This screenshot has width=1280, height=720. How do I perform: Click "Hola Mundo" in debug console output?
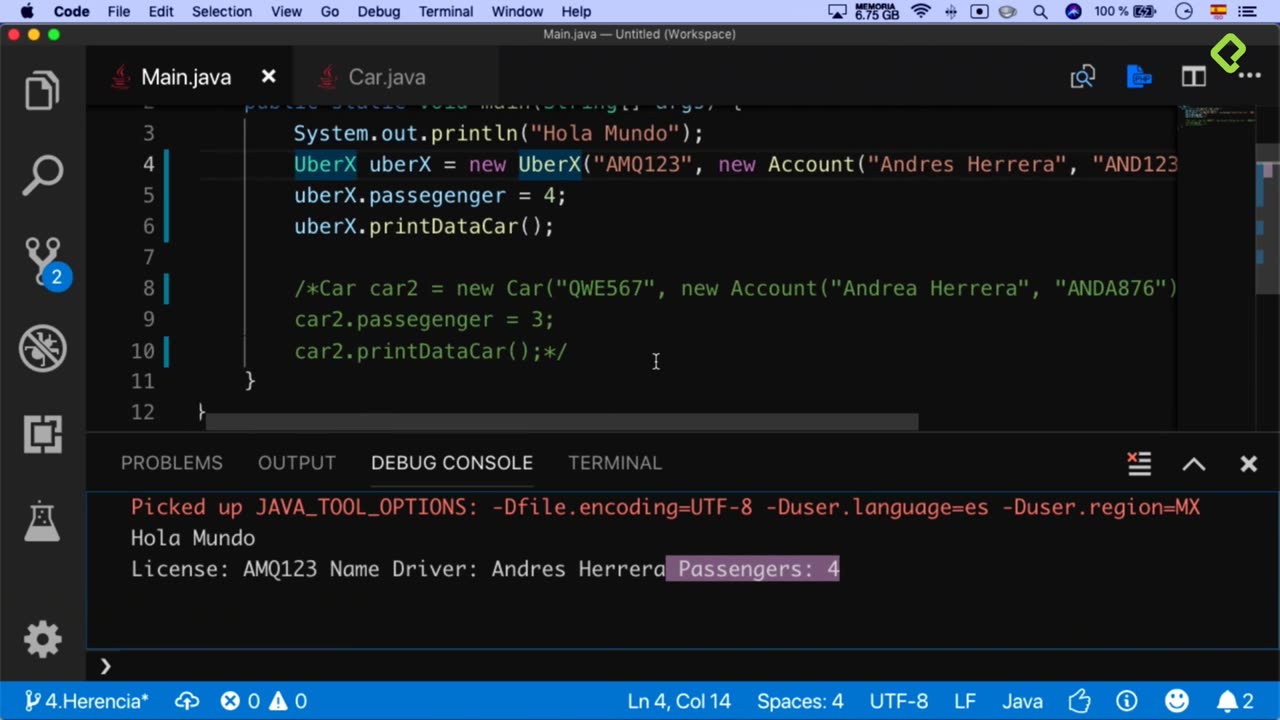coord(193,538)
